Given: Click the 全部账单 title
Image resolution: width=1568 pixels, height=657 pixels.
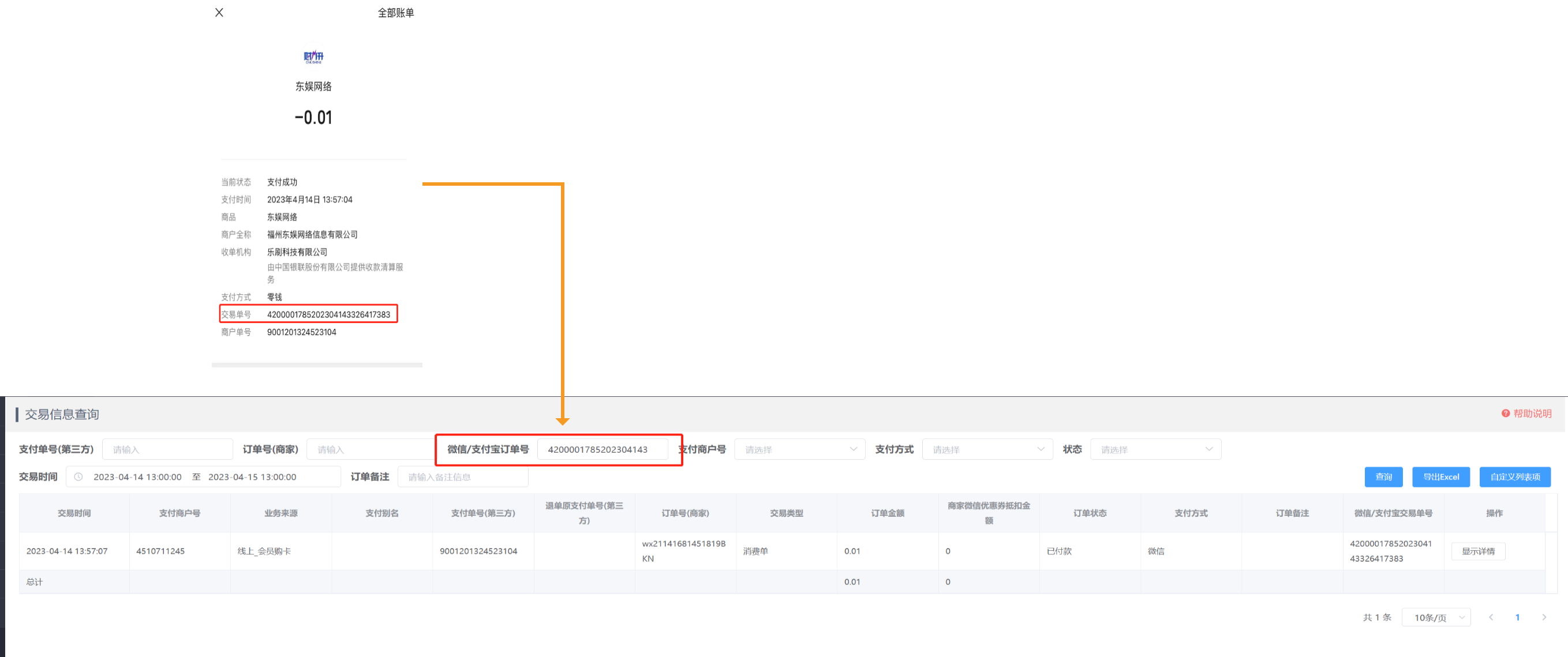Looking at the screenshot, I should 396,13.
